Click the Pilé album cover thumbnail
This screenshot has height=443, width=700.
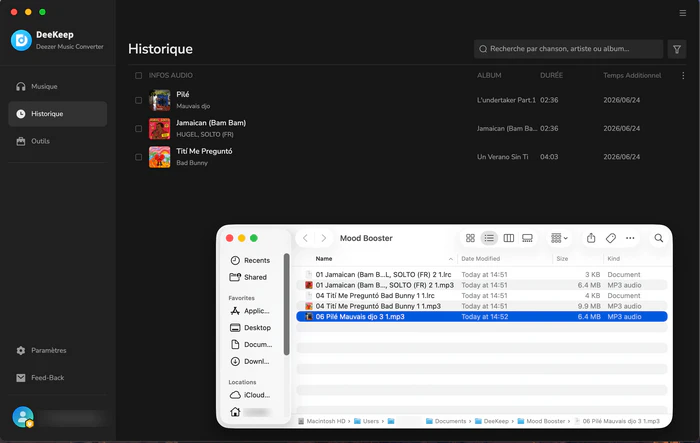159,100
